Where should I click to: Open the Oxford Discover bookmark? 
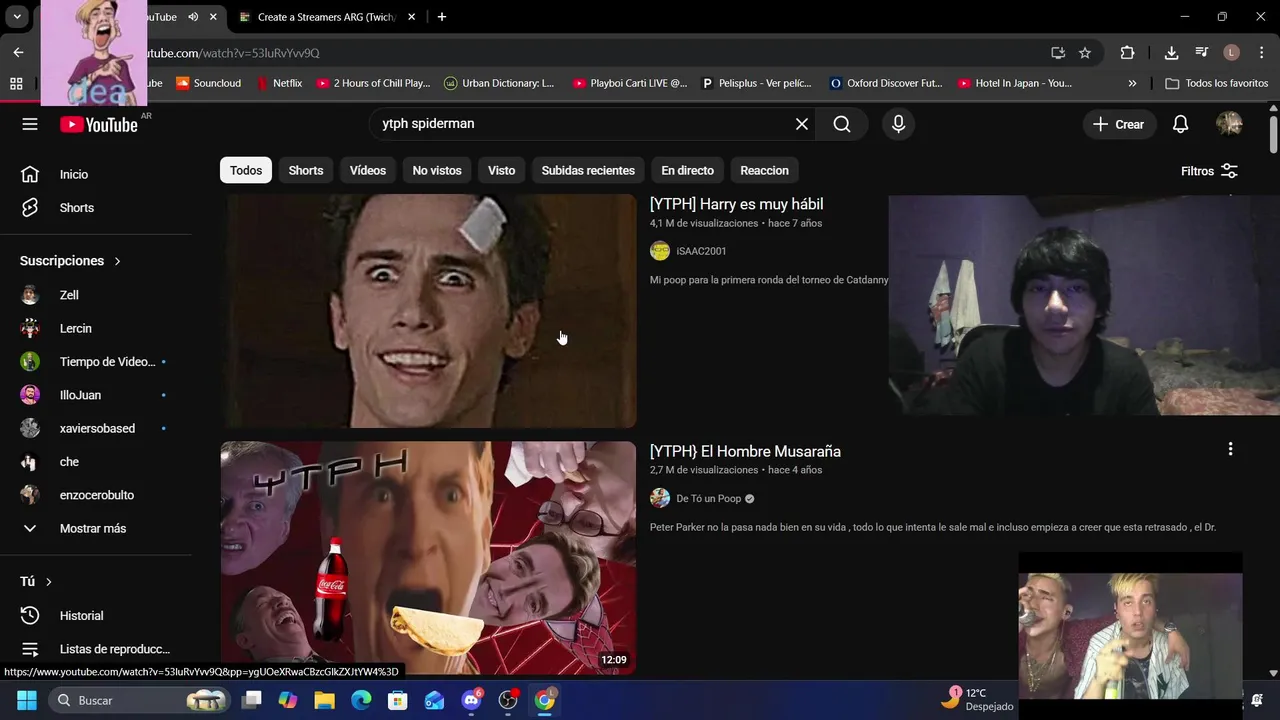[886, 83]
